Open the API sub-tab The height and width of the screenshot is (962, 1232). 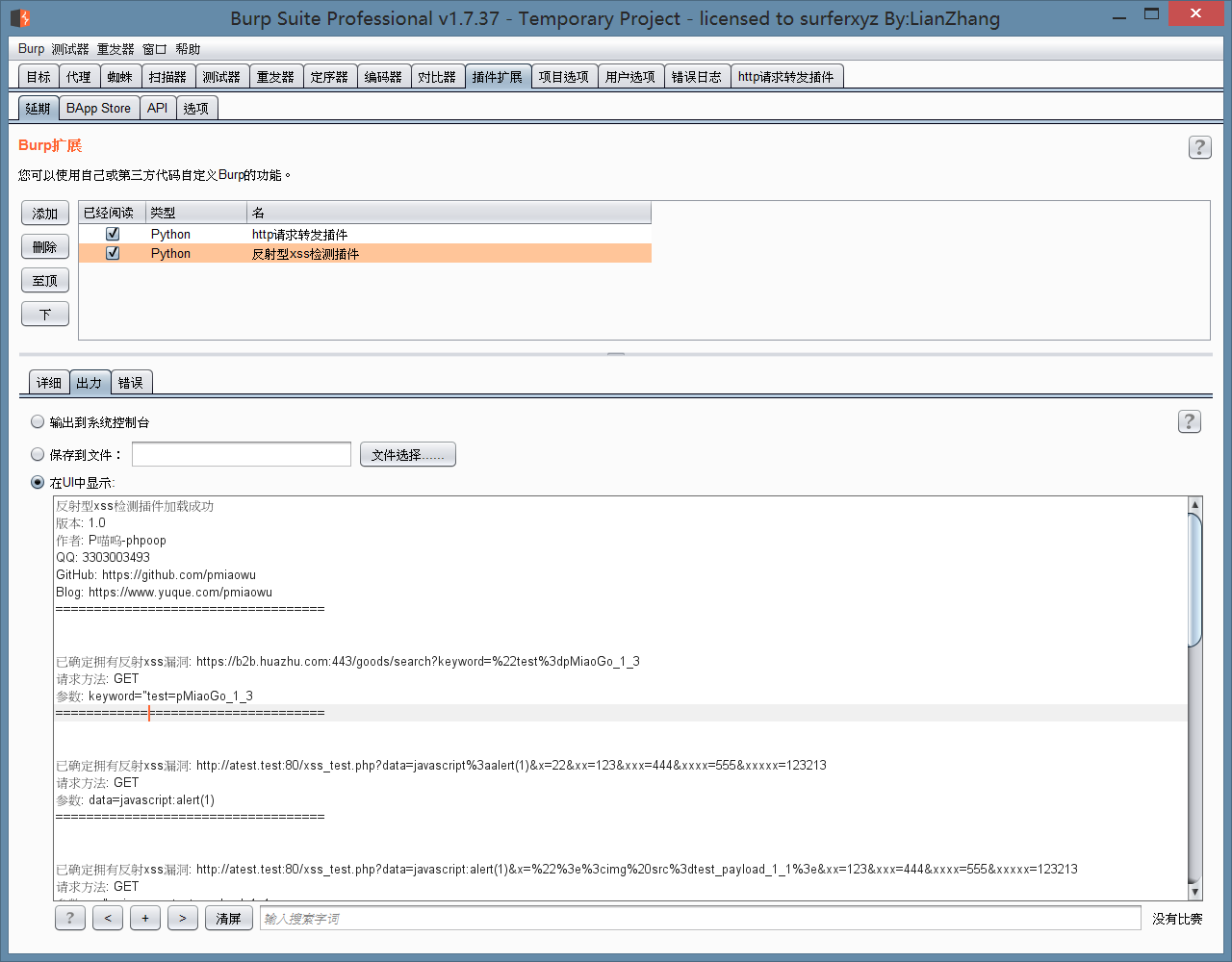158,108
